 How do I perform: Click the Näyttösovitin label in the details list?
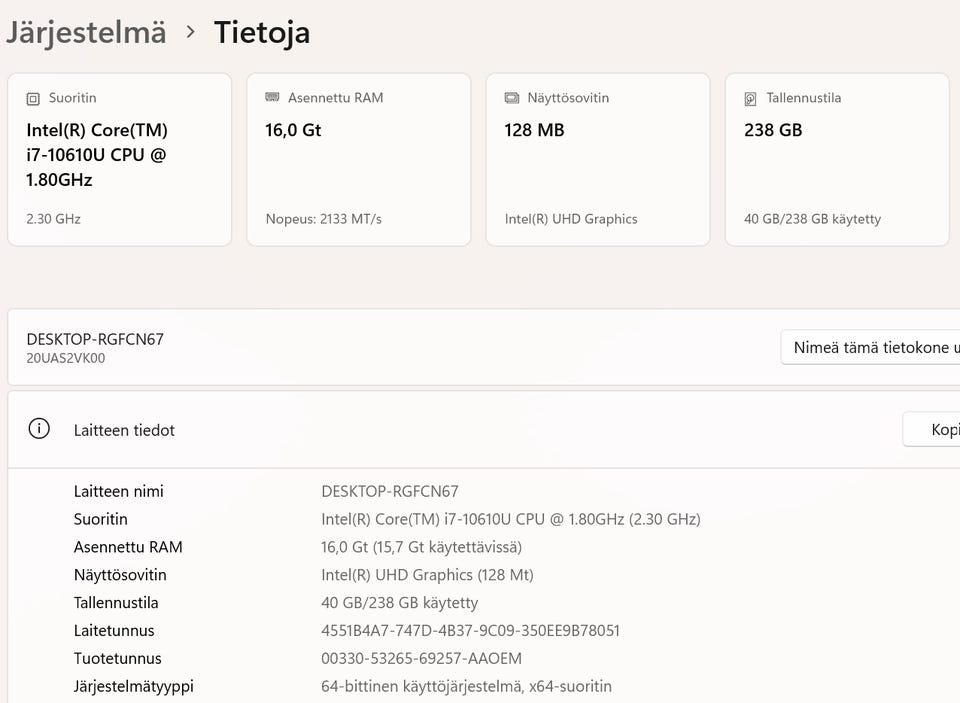click(120, 575)
